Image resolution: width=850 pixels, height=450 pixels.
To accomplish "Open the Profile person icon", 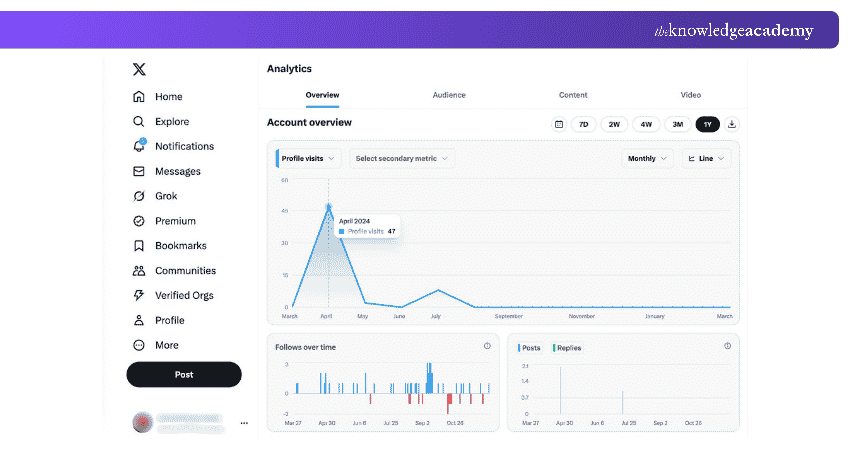I will point(139,320).
